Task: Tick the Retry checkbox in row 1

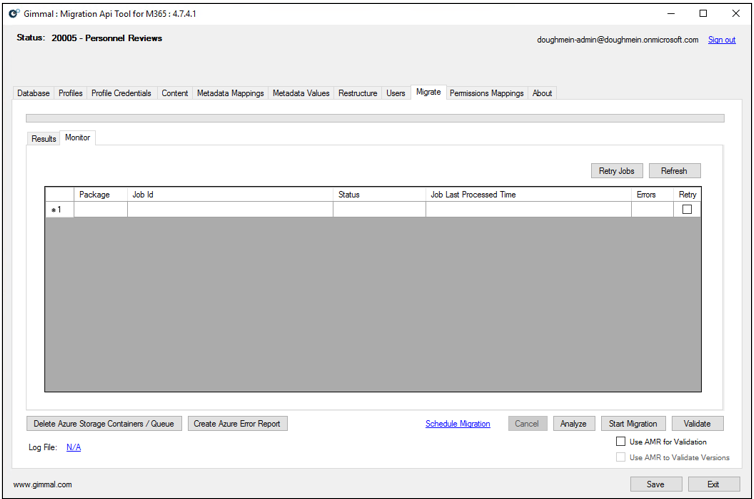Action: [687, 210]
